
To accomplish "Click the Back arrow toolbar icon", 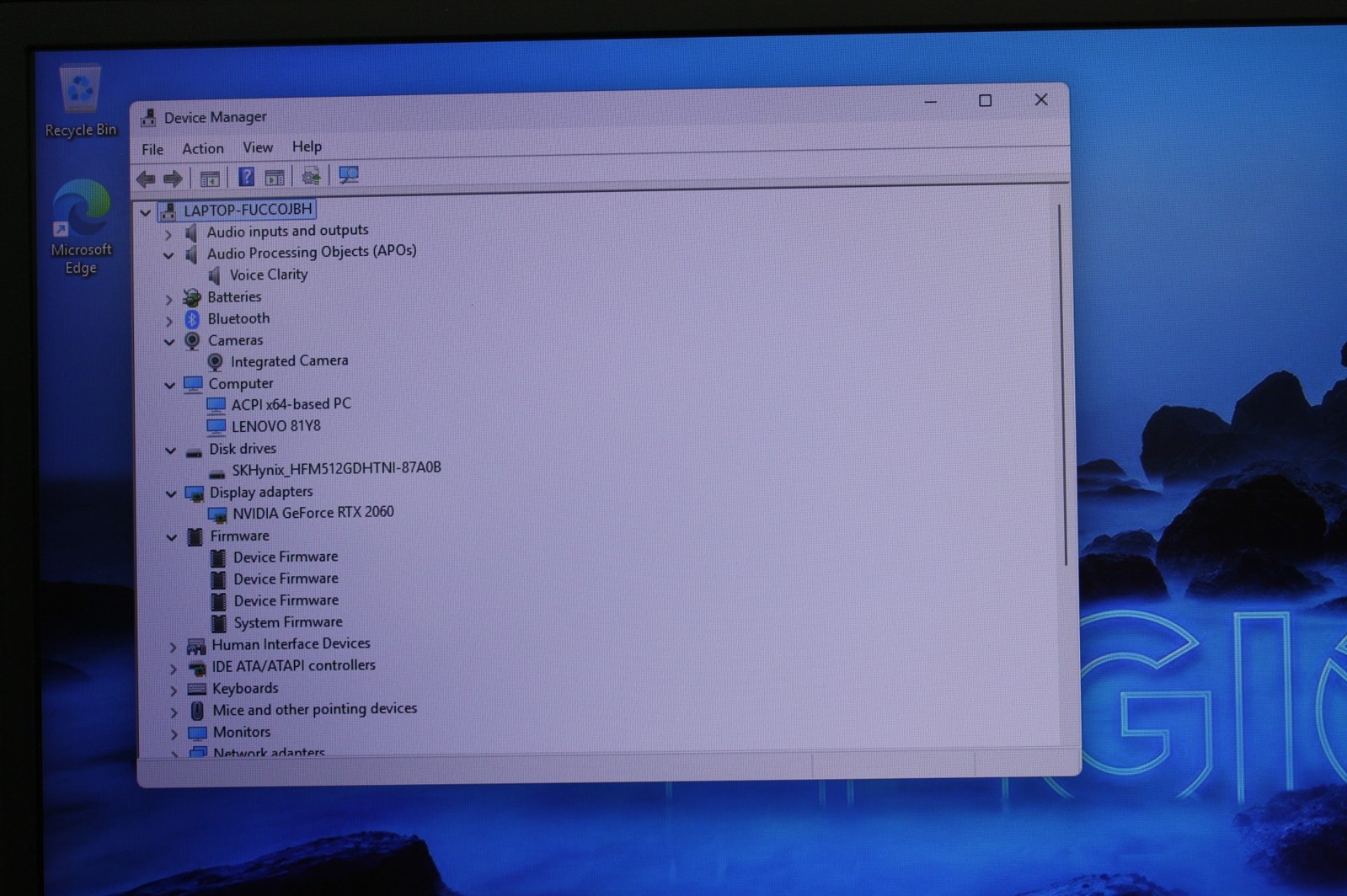I will (146, 179).
